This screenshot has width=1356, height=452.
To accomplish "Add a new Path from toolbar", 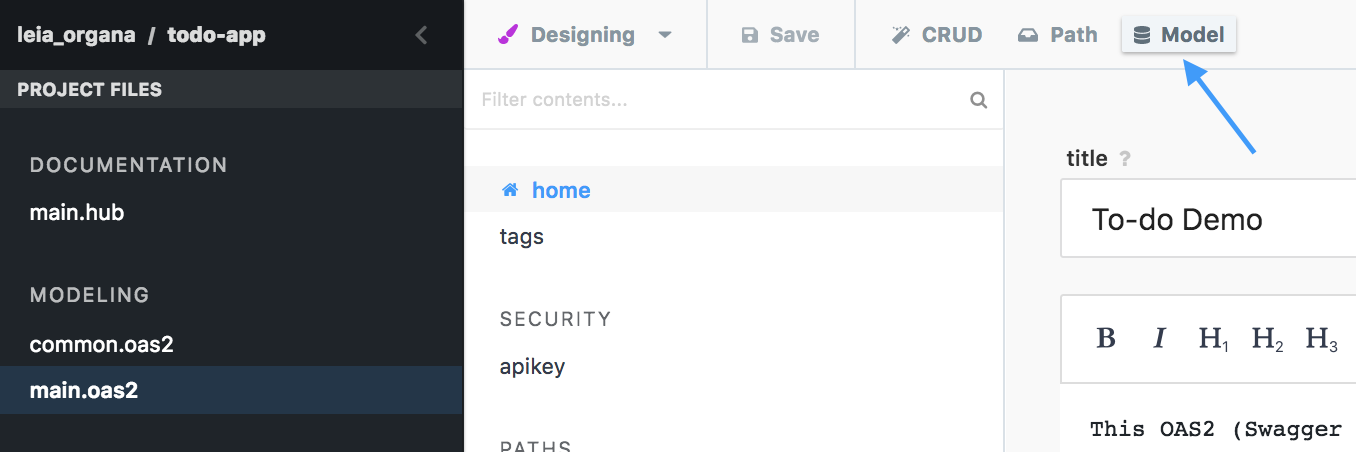I will (1057, 35).
